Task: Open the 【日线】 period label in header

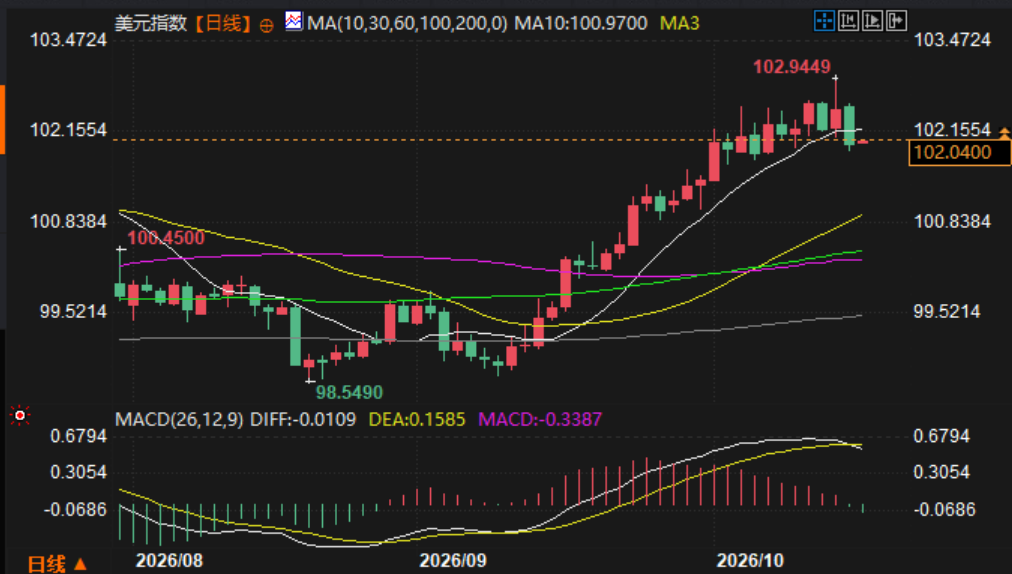Action: (223, 24)
